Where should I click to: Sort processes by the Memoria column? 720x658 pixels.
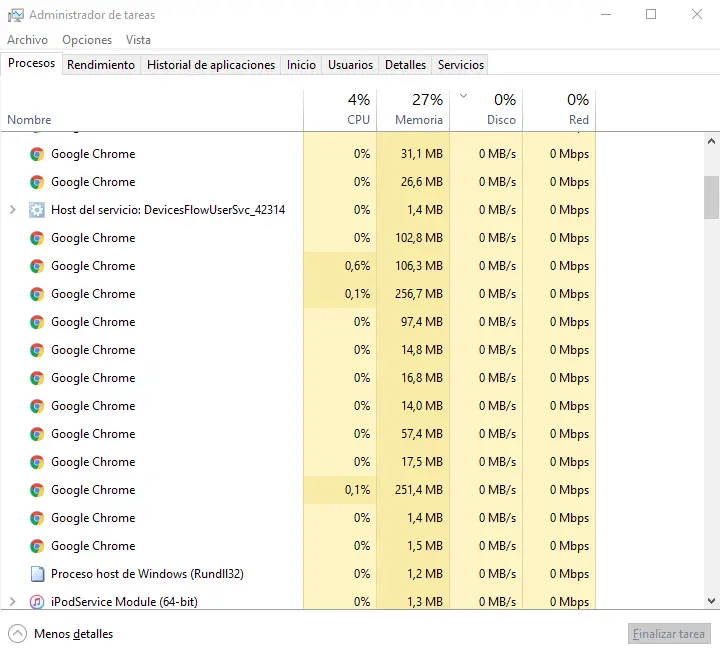(419, 119)
